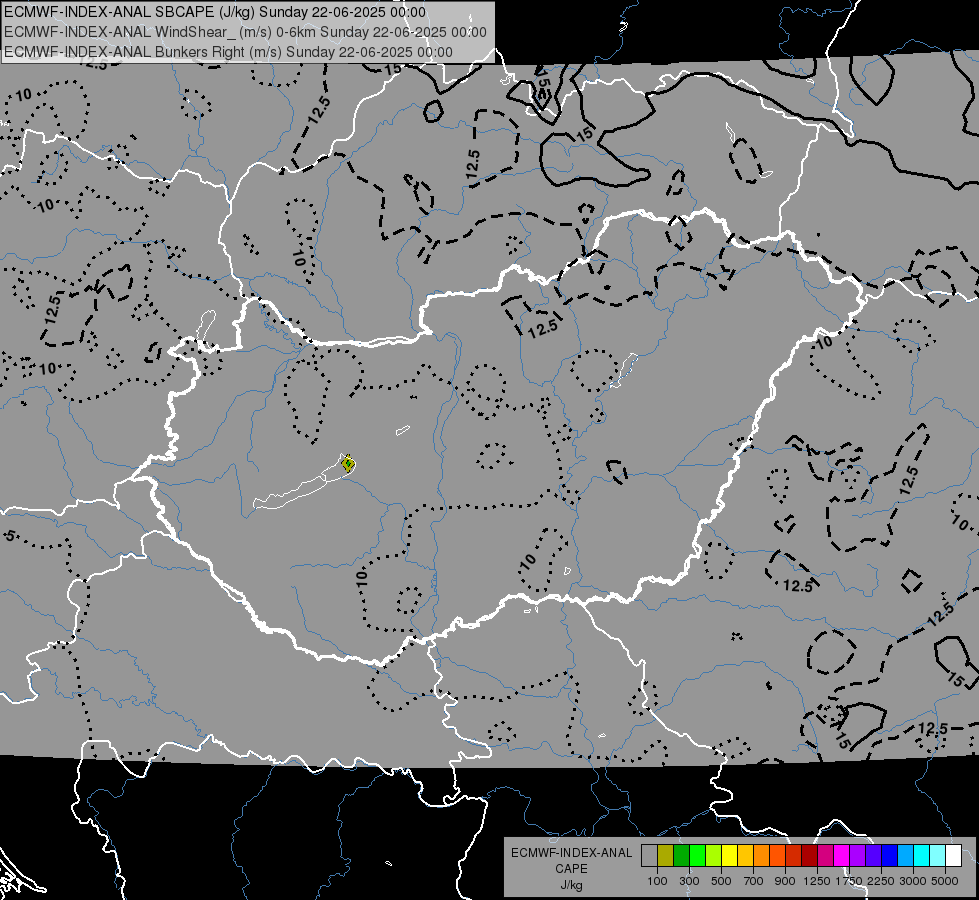
Task: Click the CAPE legend title
Action: pyautogui.click(x=571, y=869)
